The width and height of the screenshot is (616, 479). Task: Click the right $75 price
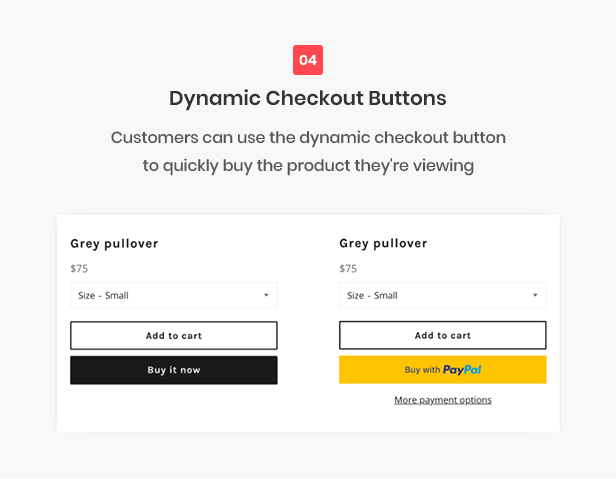pyautogui.click(x=348, y=269)
